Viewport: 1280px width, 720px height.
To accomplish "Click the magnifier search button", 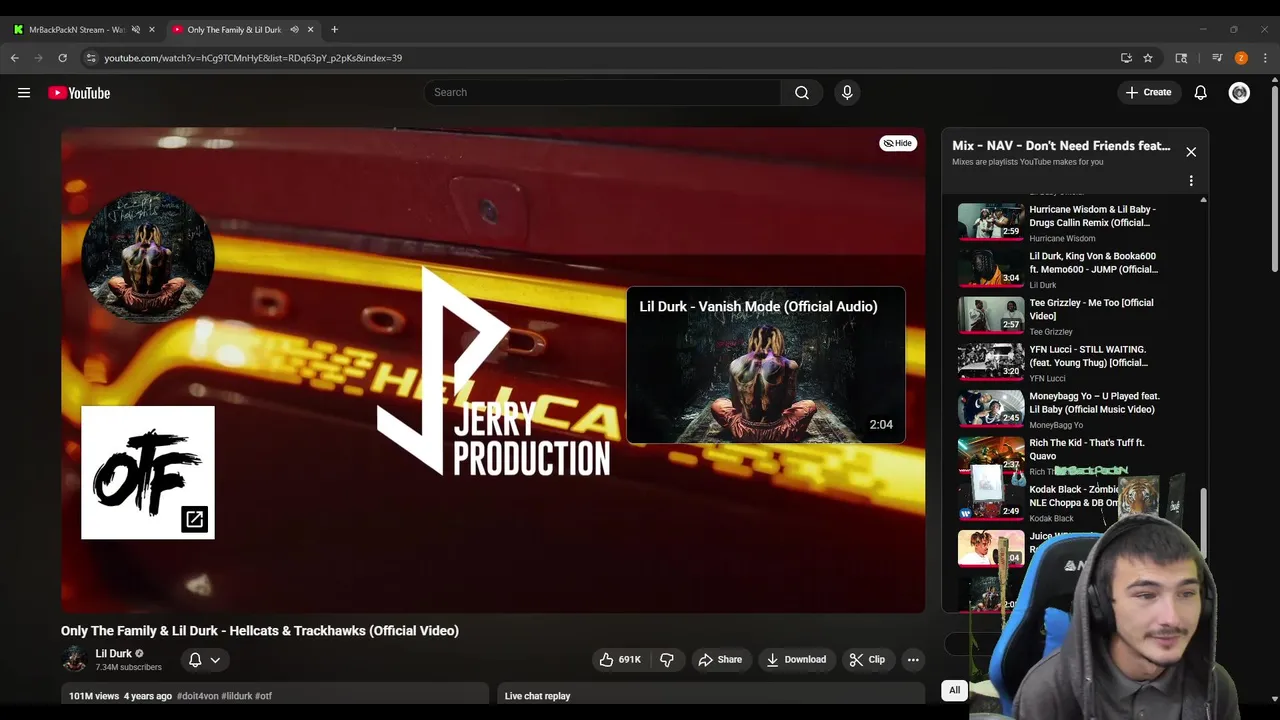I will click(x=802, y=92).
